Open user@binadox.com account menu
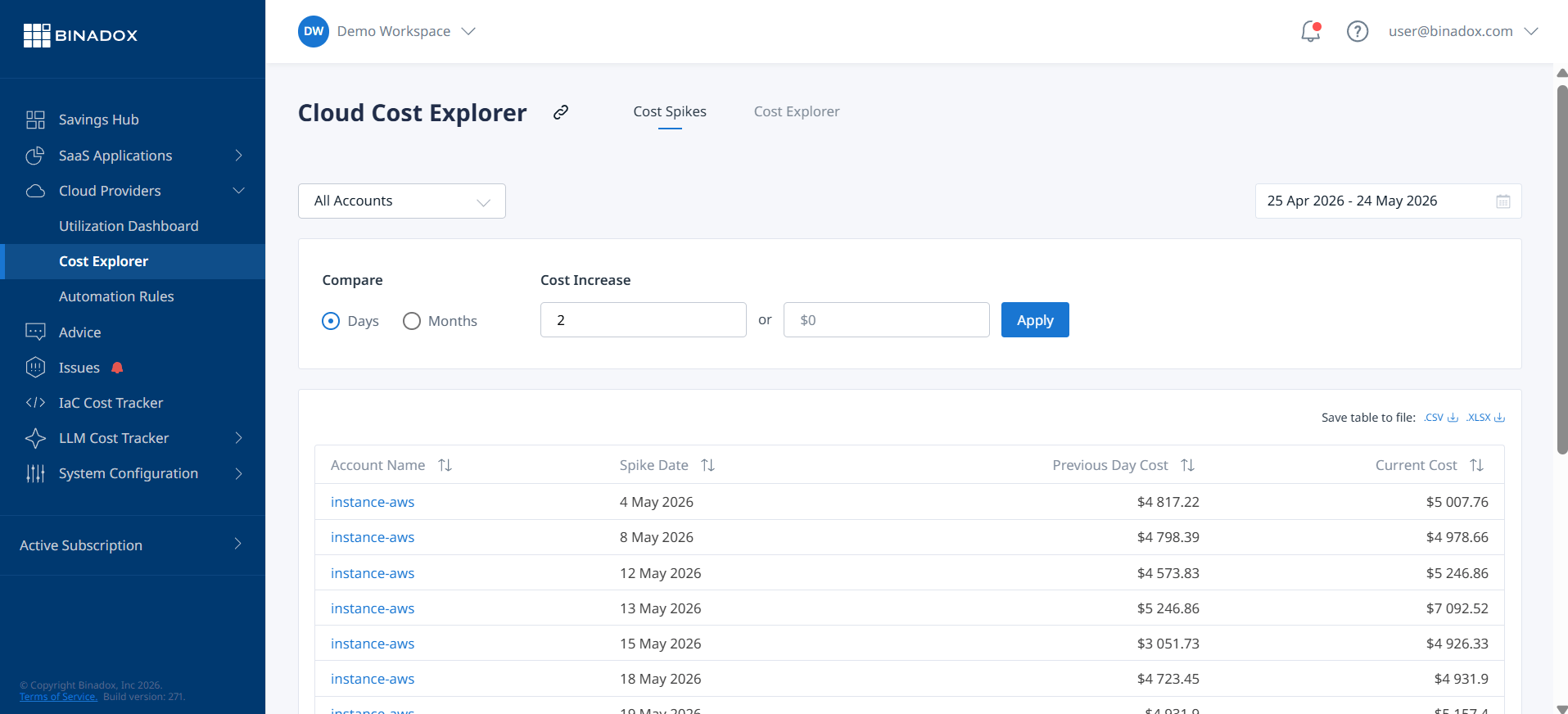The width and height of the screenshot is (1568, 714). [x=1463, y=31]
